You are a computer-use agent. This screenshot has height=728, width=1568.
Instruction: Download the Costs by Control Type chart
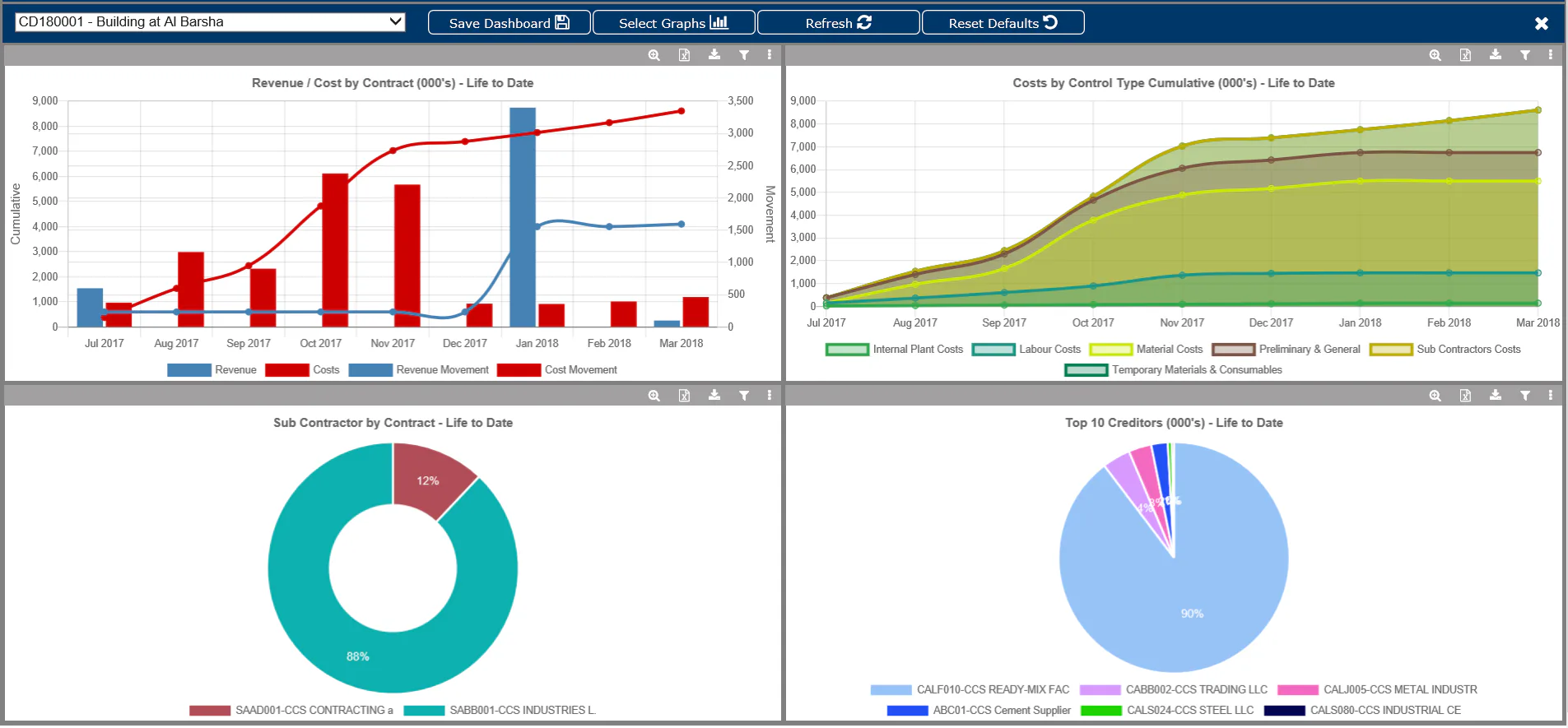coord(1496,55)
